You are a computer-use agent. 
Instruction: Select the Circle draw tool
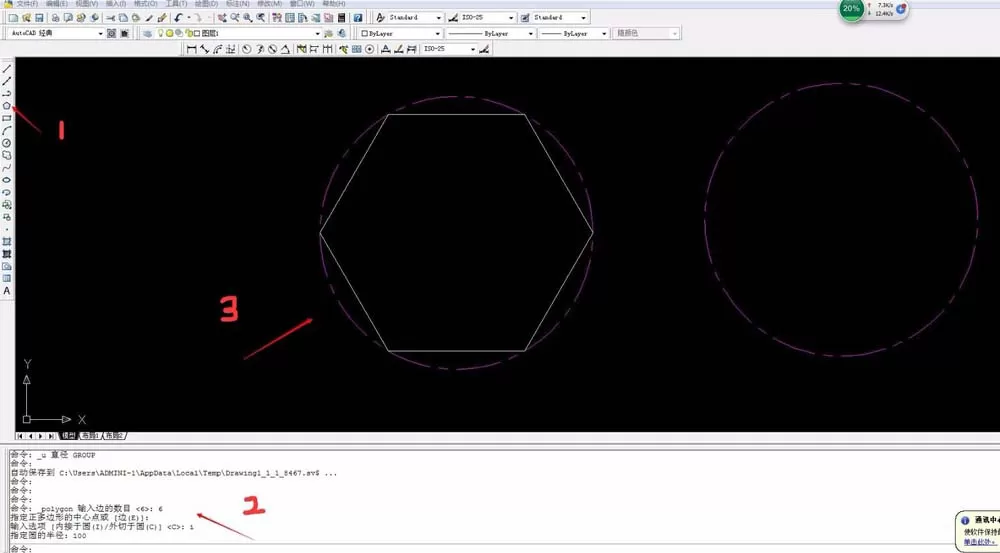(6, 143)
